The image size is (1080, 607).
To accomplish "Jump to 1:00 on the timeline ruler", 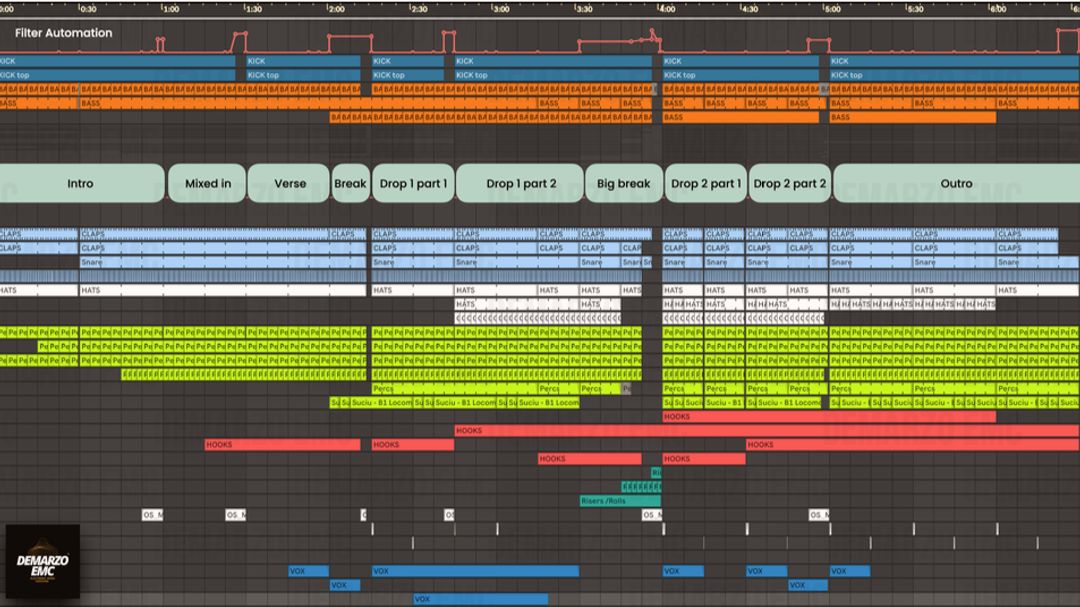I will pyautogui.click(x=170, y=9).
